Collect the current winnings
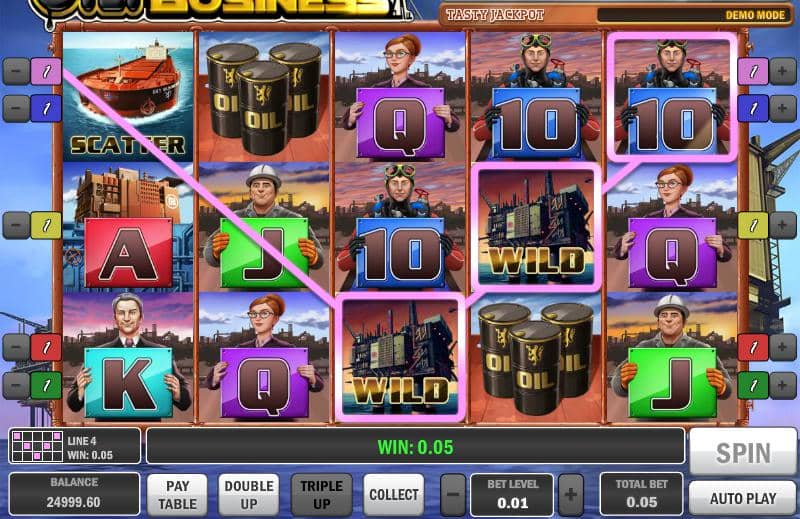800x519 pixels. [x=393, y=495]
